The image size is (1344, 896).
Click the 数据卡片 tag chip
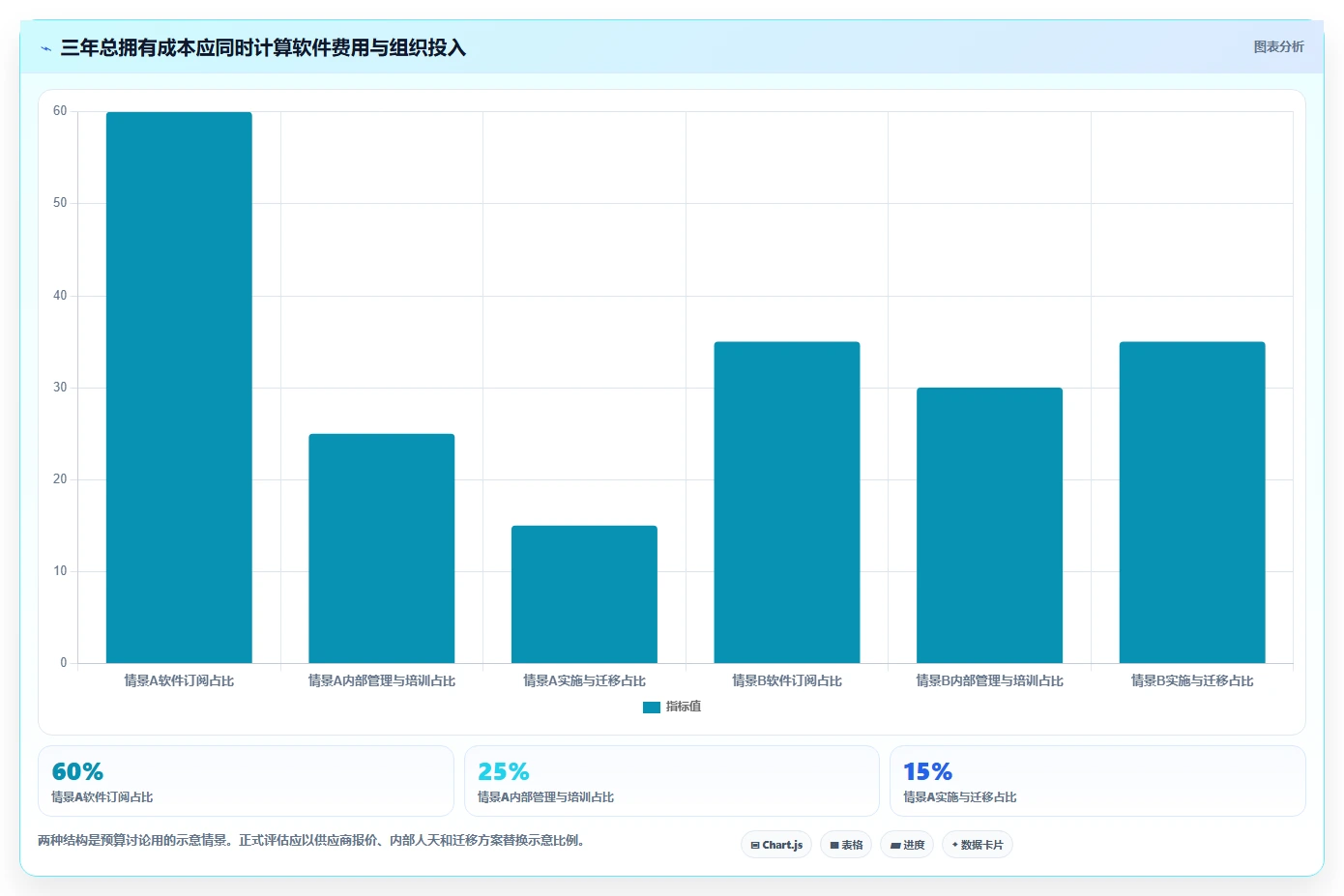[x=978, y=845]
